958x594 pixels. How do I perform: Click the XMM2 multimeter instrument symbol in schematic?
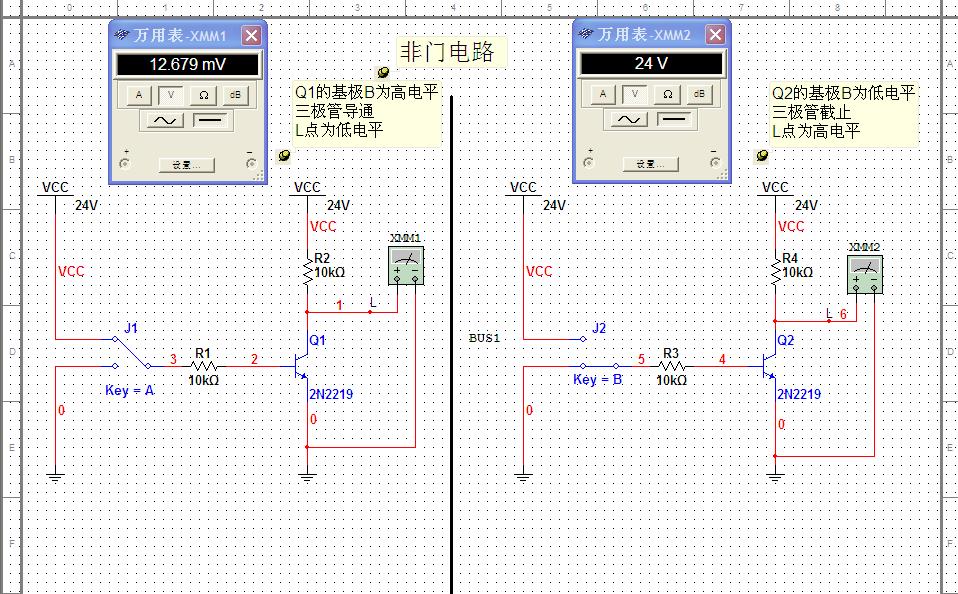coord(865,273)
